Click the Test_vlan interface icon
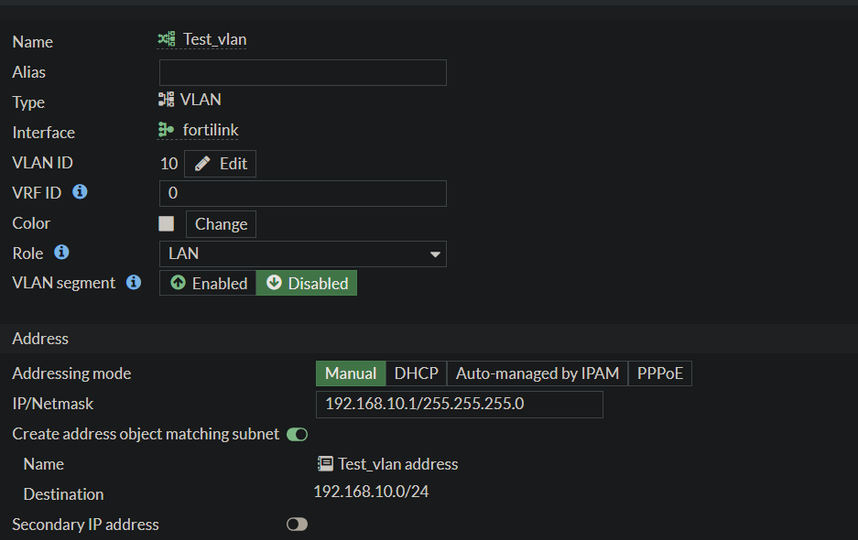Screen dimensions: 858x540 (x=166, y=40)
